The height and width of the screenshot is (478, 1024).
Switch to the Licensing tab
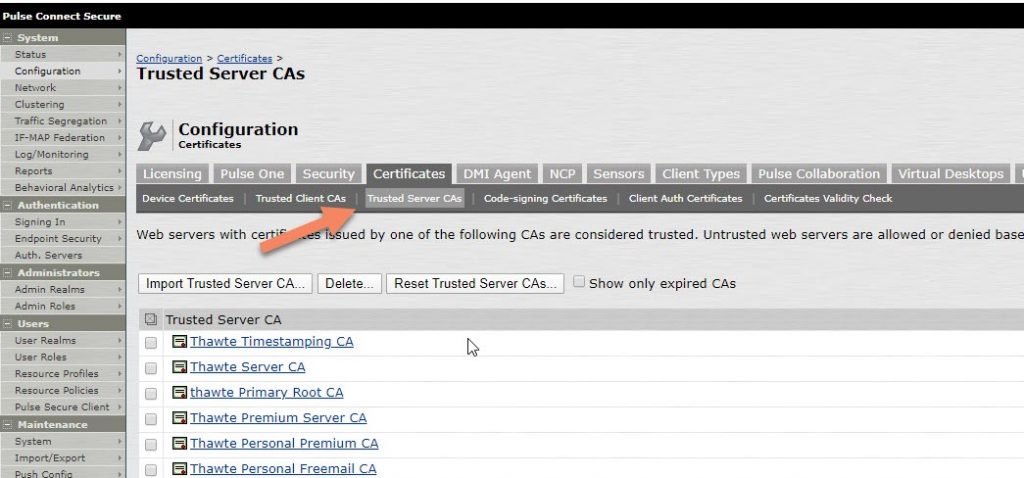pos(172,174)
